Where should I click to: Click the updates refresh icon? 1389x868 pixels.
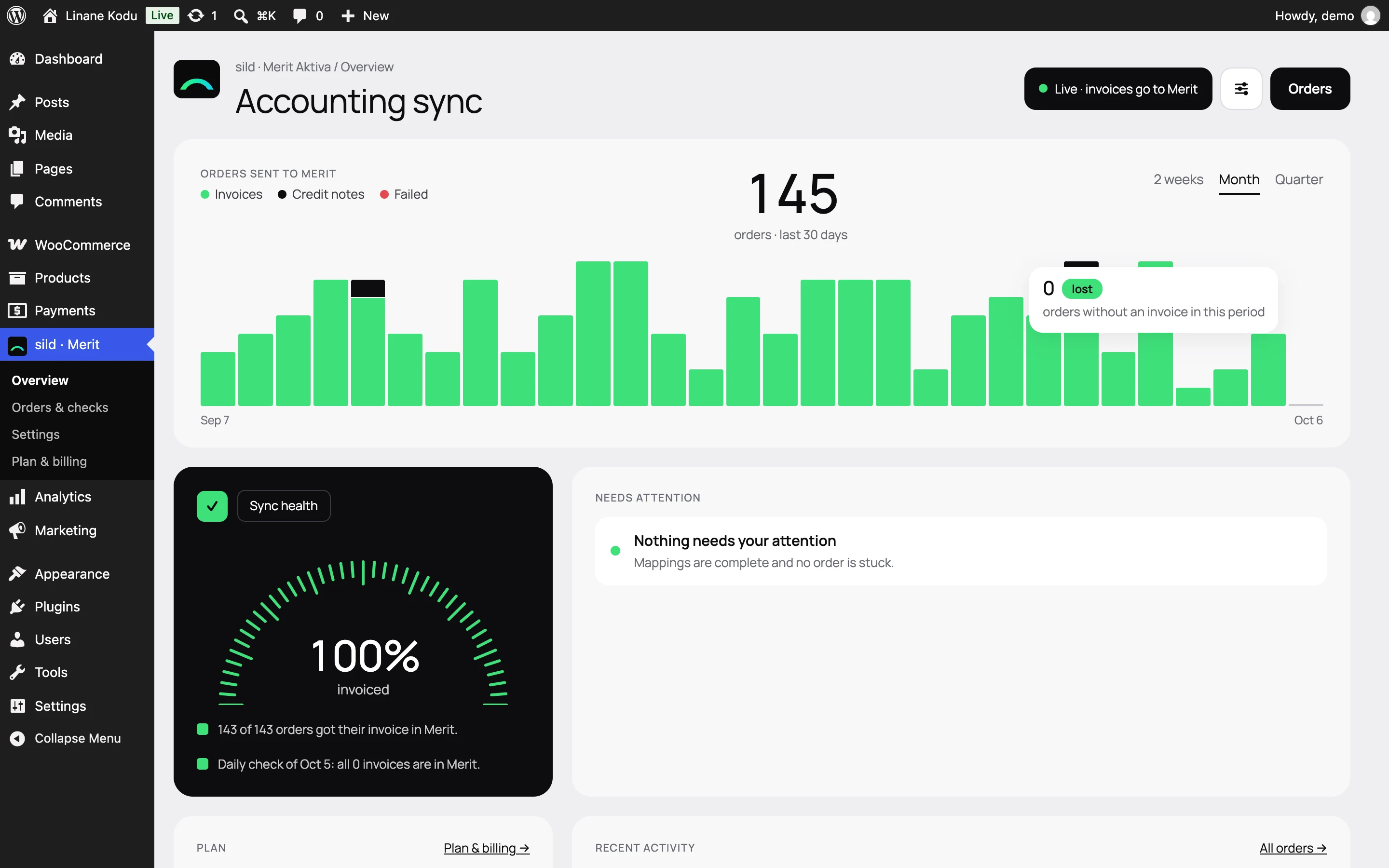click(196, 15)
